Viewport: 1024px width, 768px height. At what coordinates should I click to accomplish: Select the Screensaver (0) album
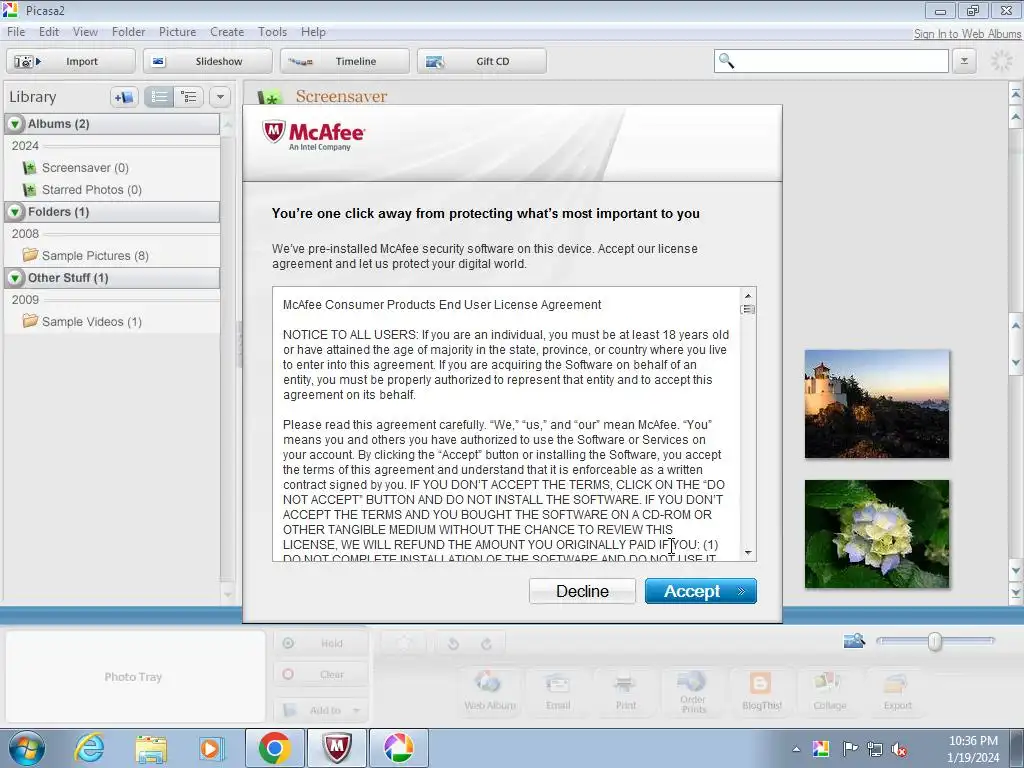pos(85,168)
